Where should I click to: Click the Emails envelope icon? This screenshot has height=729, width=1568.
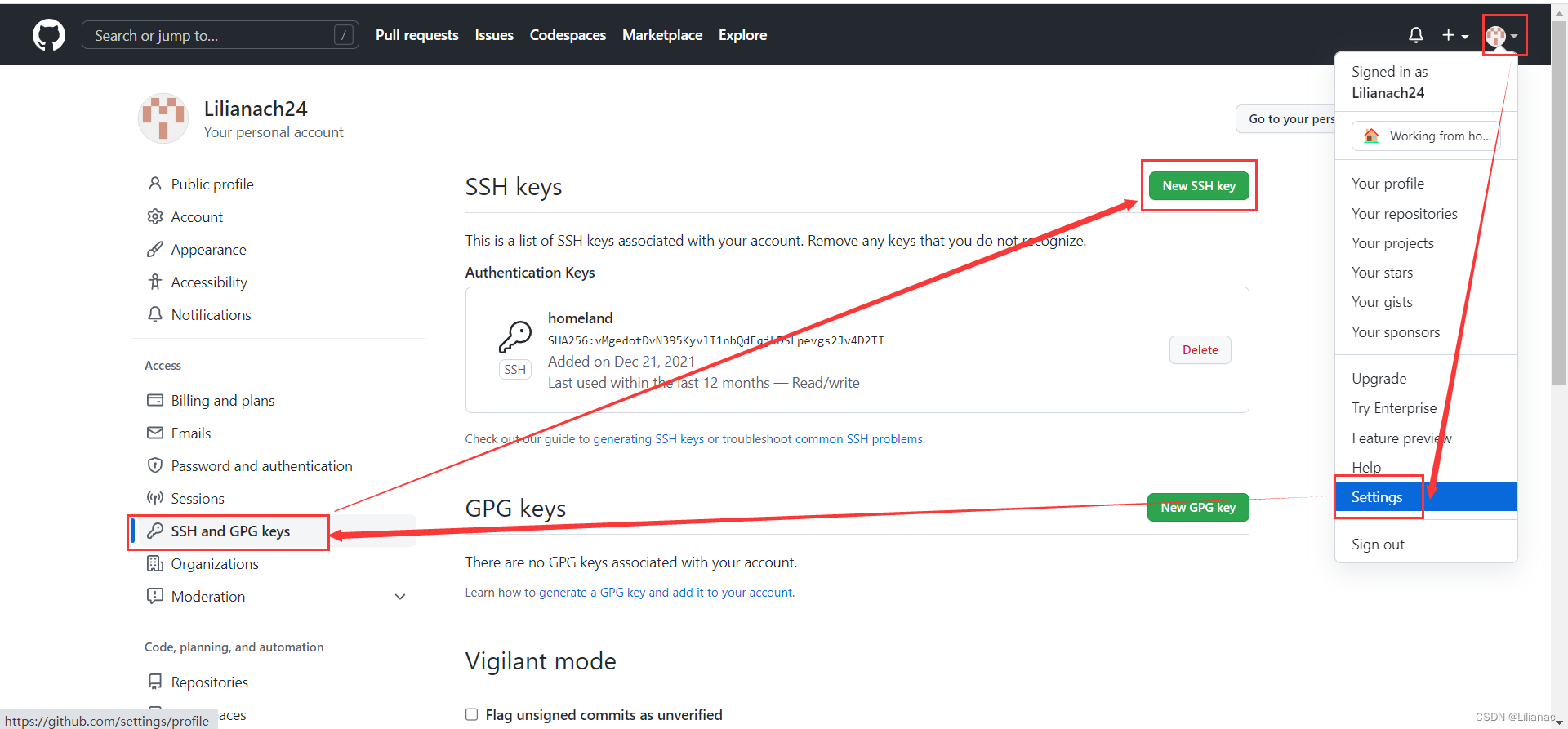pos(155,433)
